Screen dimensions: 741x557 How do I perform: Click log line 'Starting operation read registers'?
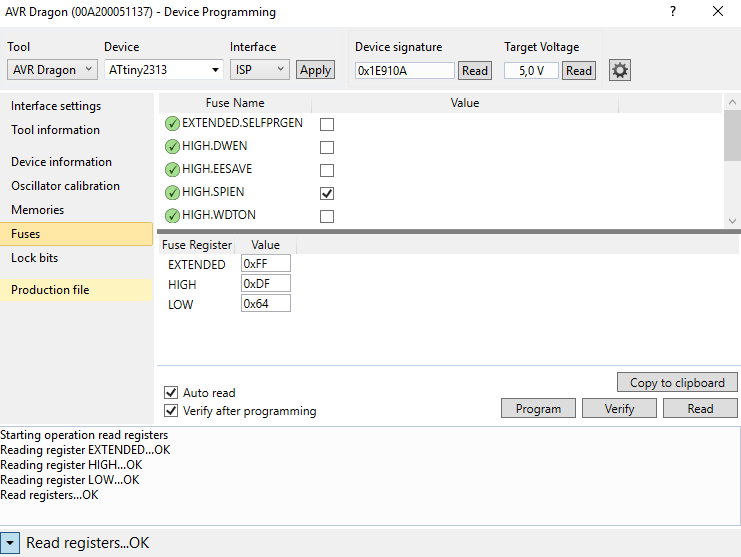pyautogui.click(x=84, y=435)
